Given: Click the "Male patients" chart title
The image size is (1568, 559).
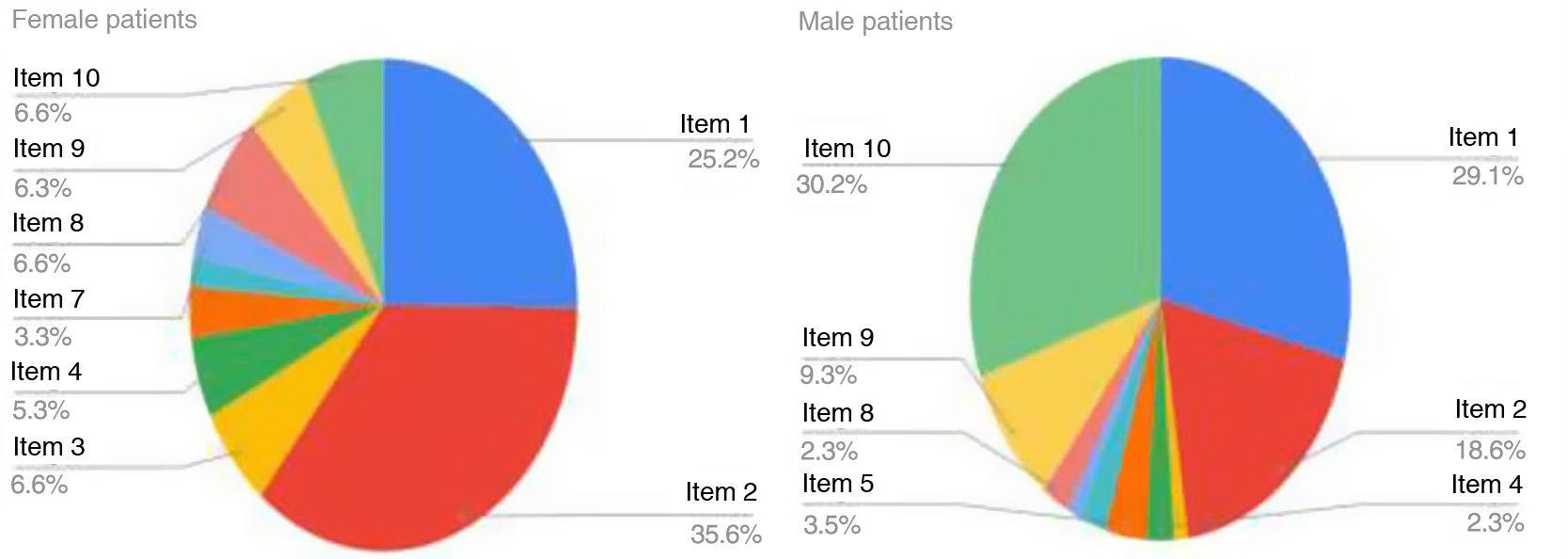Looking at the screenshot, I should [x=875, y=22].
